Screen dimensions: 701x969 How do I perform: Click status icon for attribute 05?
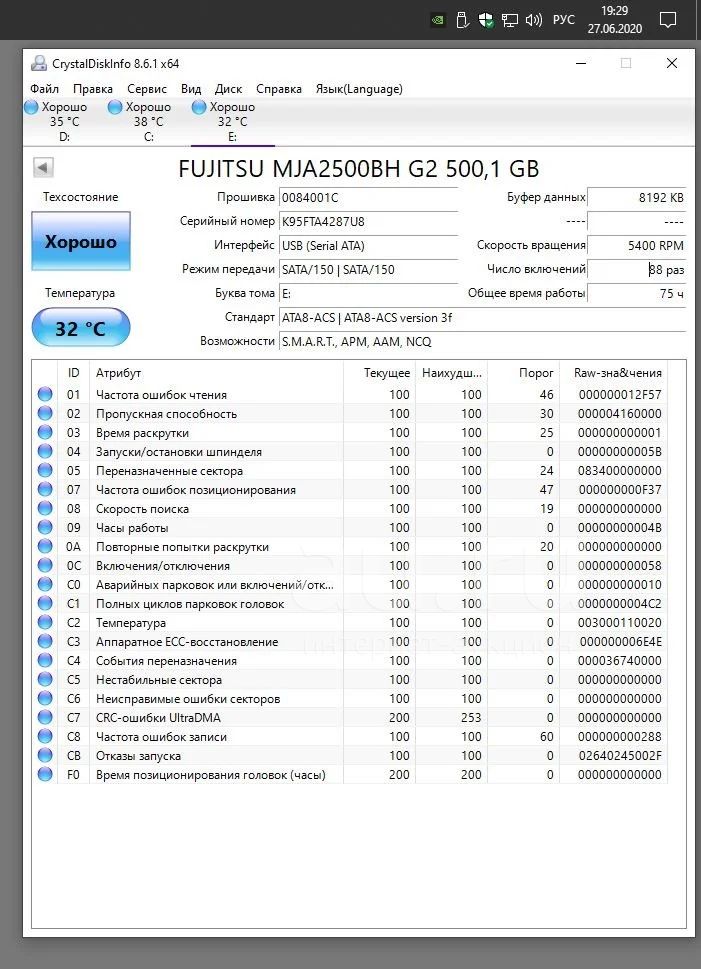(45, 470)
